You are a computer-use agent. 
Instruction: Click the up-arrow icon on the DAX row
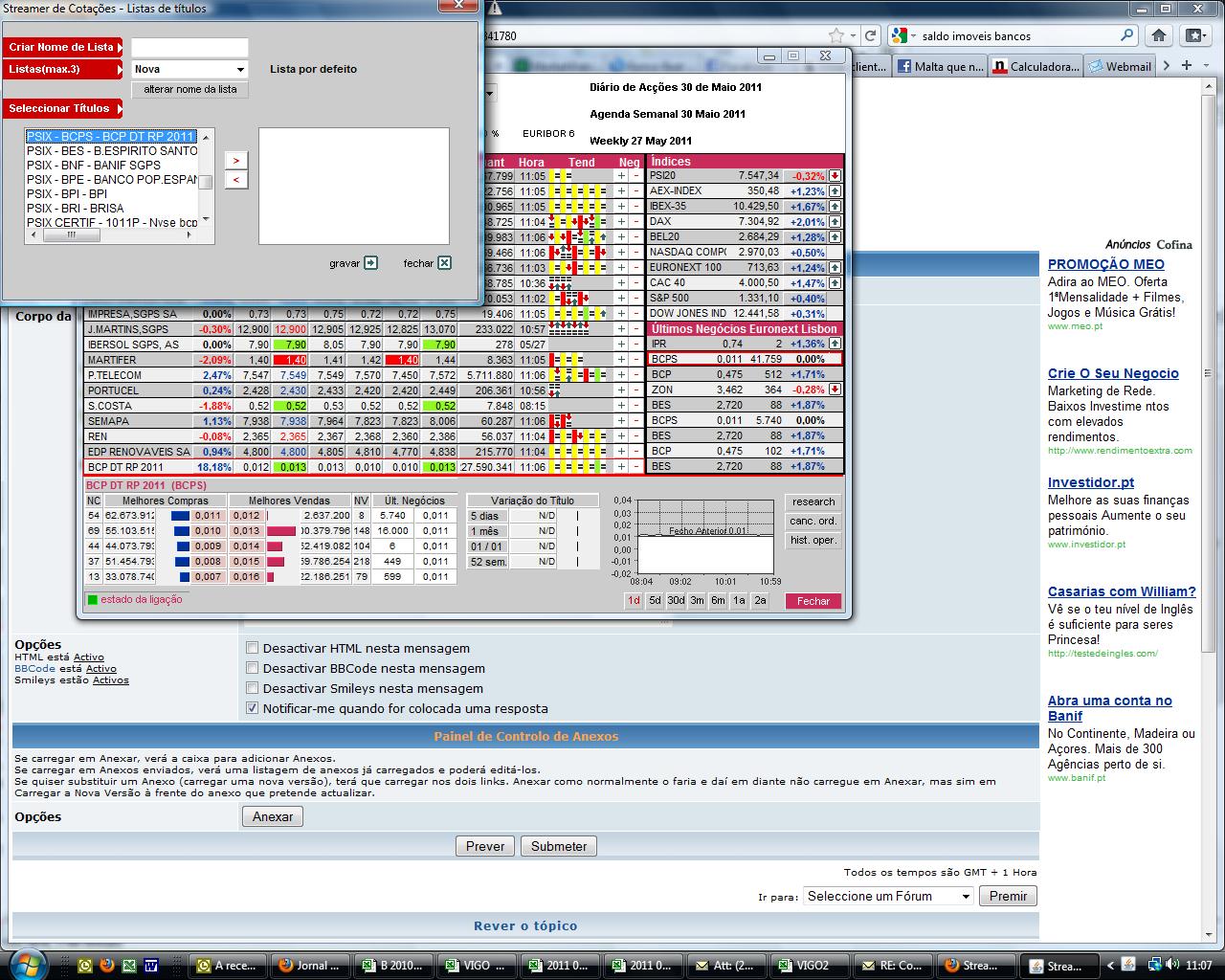[835, 222]
